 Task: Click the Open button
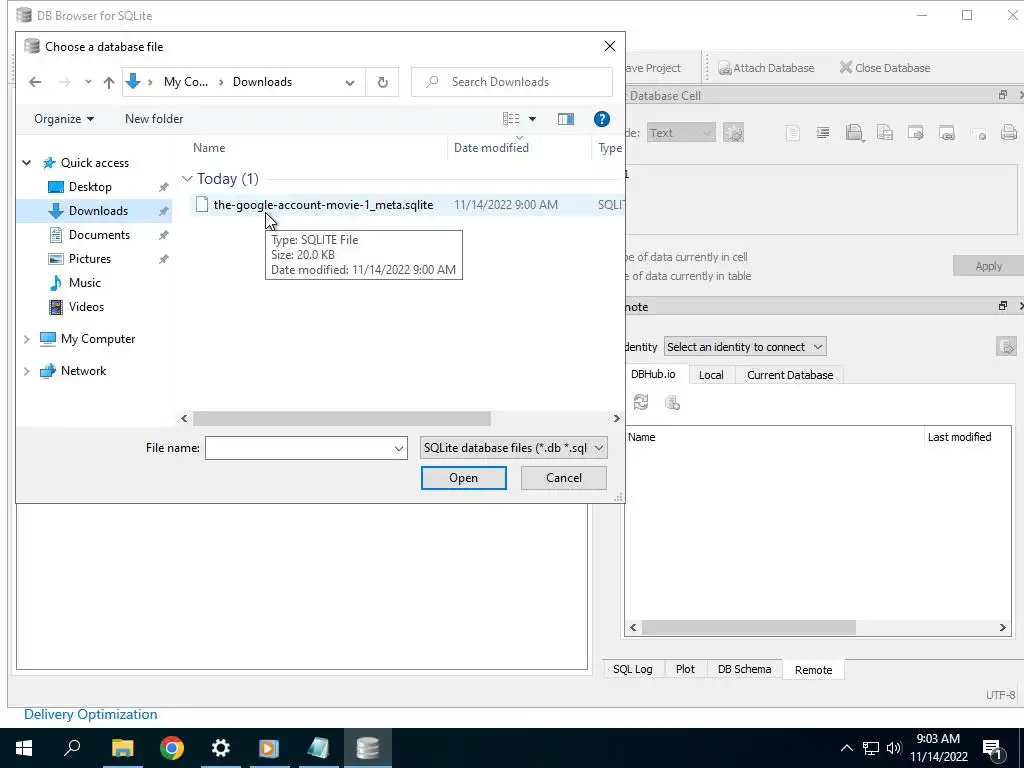click(464, 478)
